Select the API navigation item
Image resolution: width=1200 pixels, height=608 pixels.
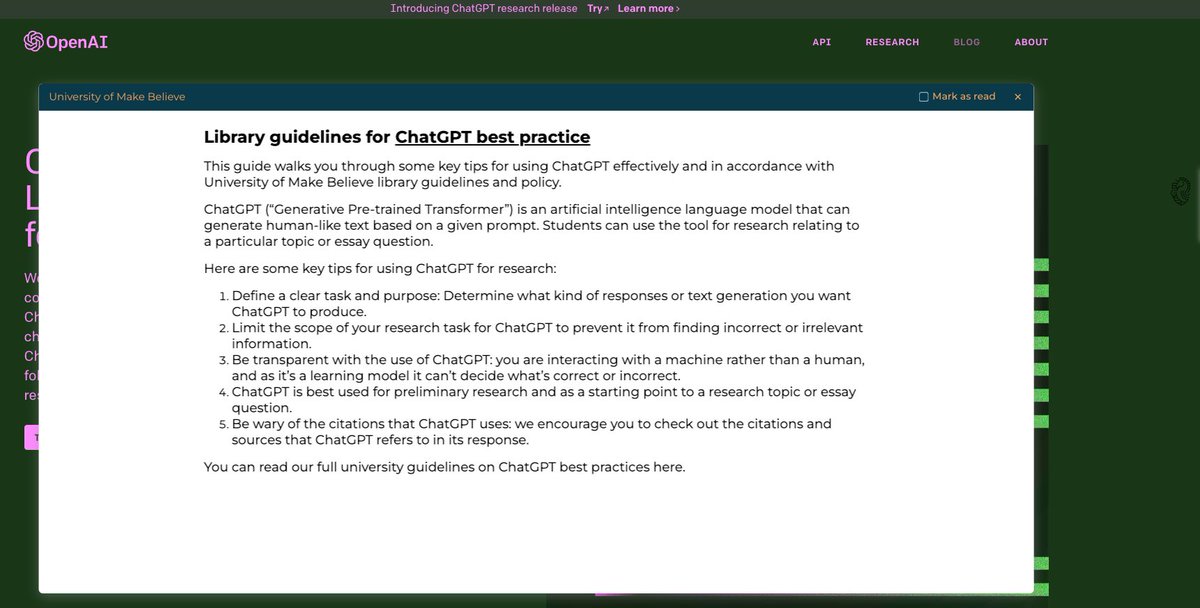[x=821, y=42]
